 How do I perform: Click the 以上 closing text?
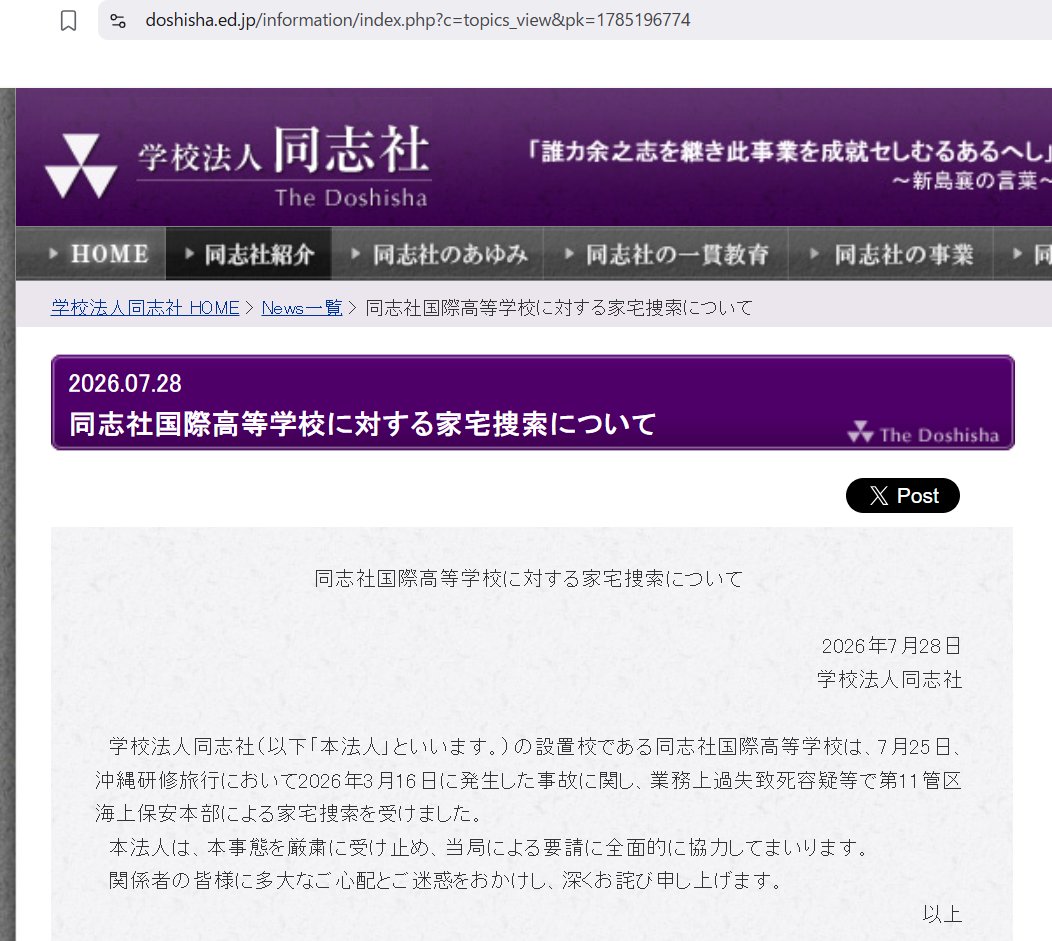(942, 914)
